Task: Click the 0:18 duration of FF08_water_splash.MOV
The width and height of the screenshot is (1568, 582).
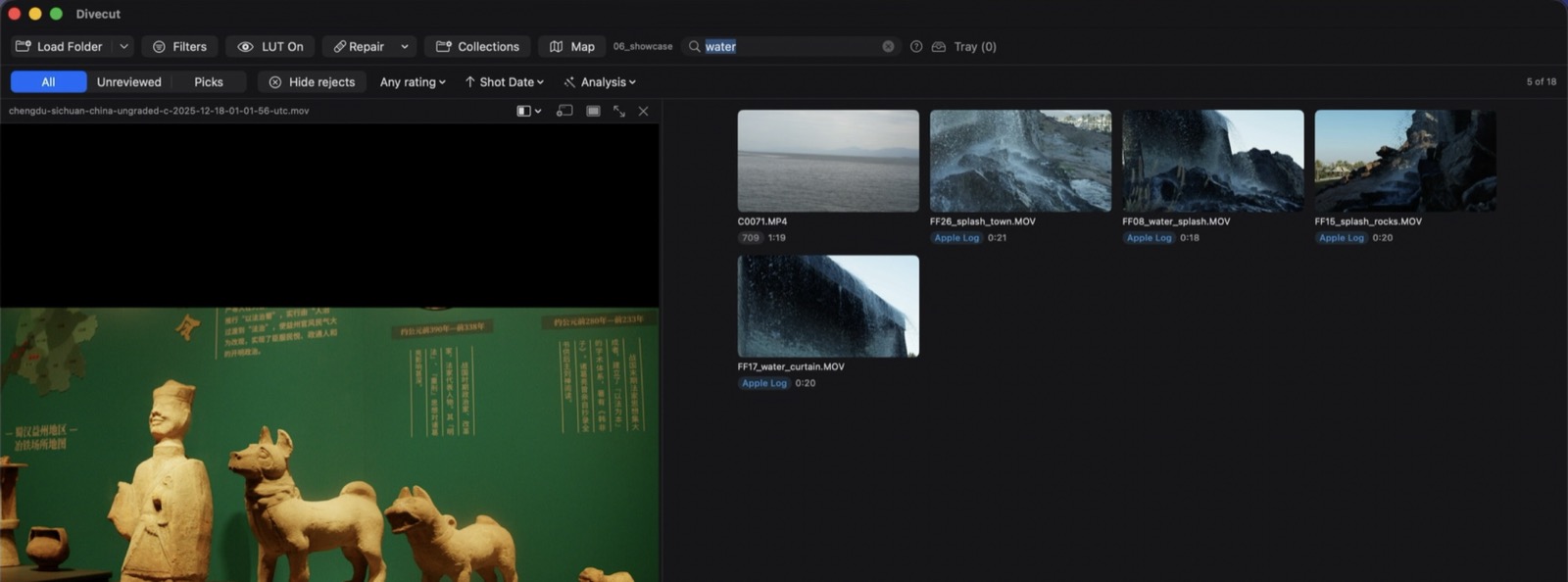Action: 1190,238
